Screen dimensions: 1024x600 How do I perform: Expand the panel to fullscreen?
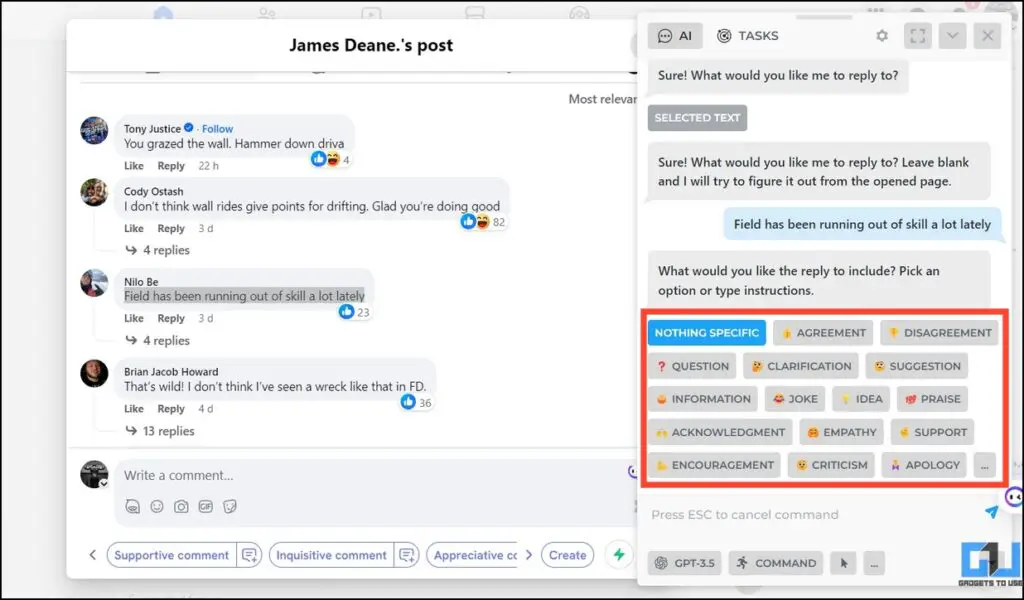tap(918, 35)
